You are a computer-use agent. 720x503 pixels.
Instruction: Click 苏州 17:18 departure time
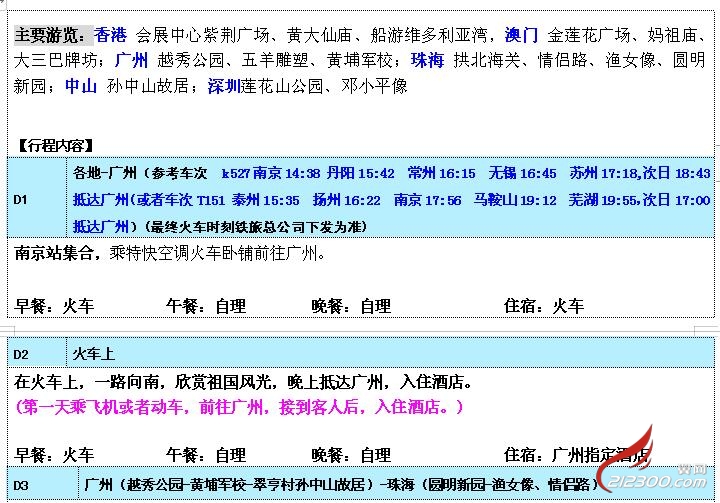603,173
